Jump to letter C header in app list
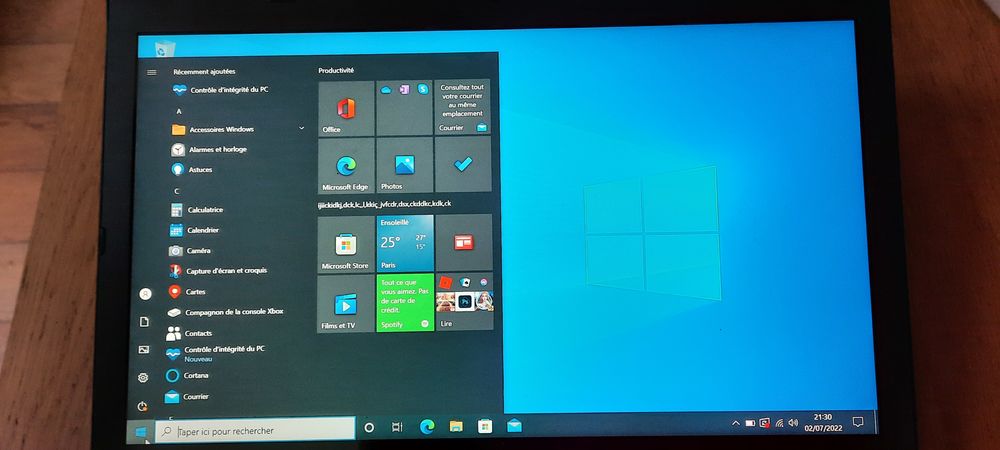Screen dimensions: 1000x450 177,191
